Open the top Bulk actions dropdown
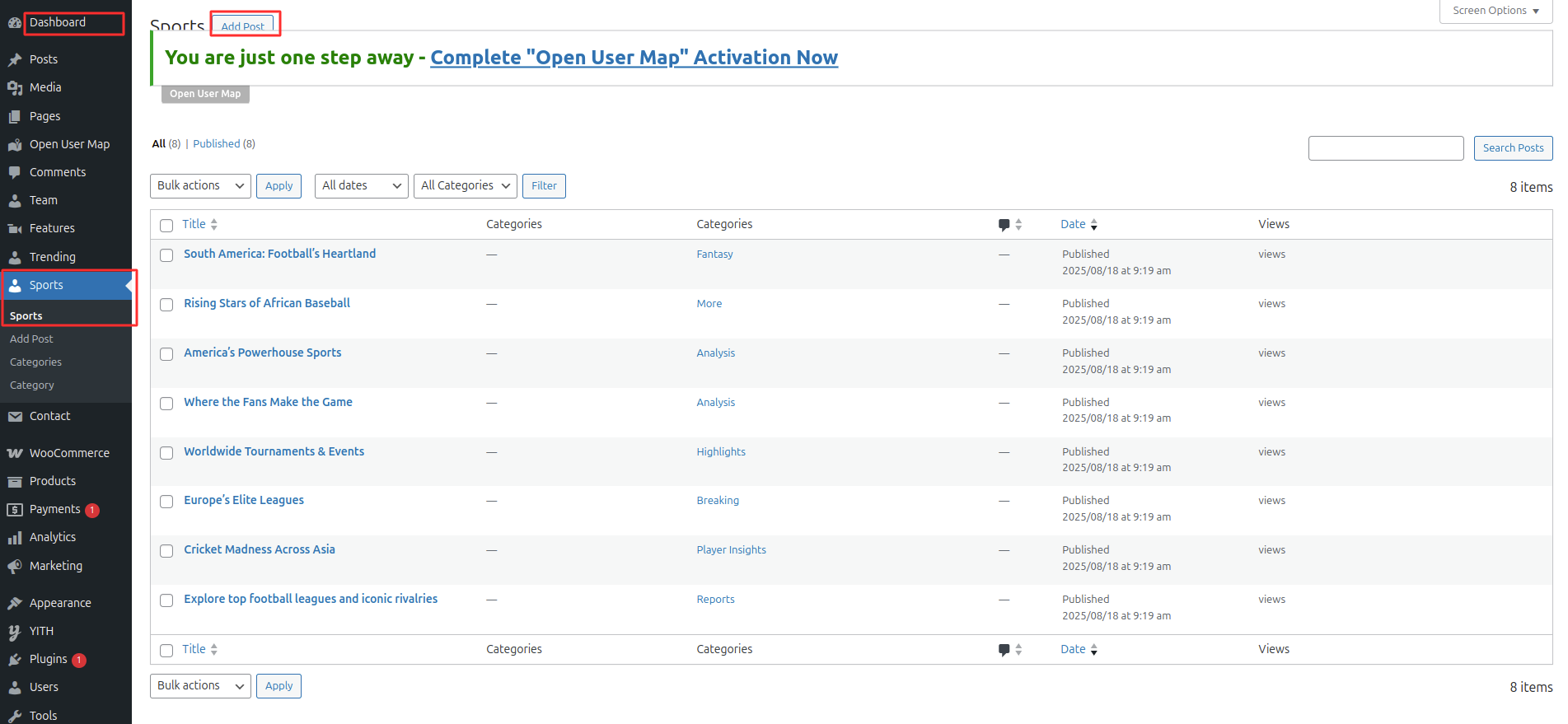This screenshot has height=724, width=1568. (200, 186)
